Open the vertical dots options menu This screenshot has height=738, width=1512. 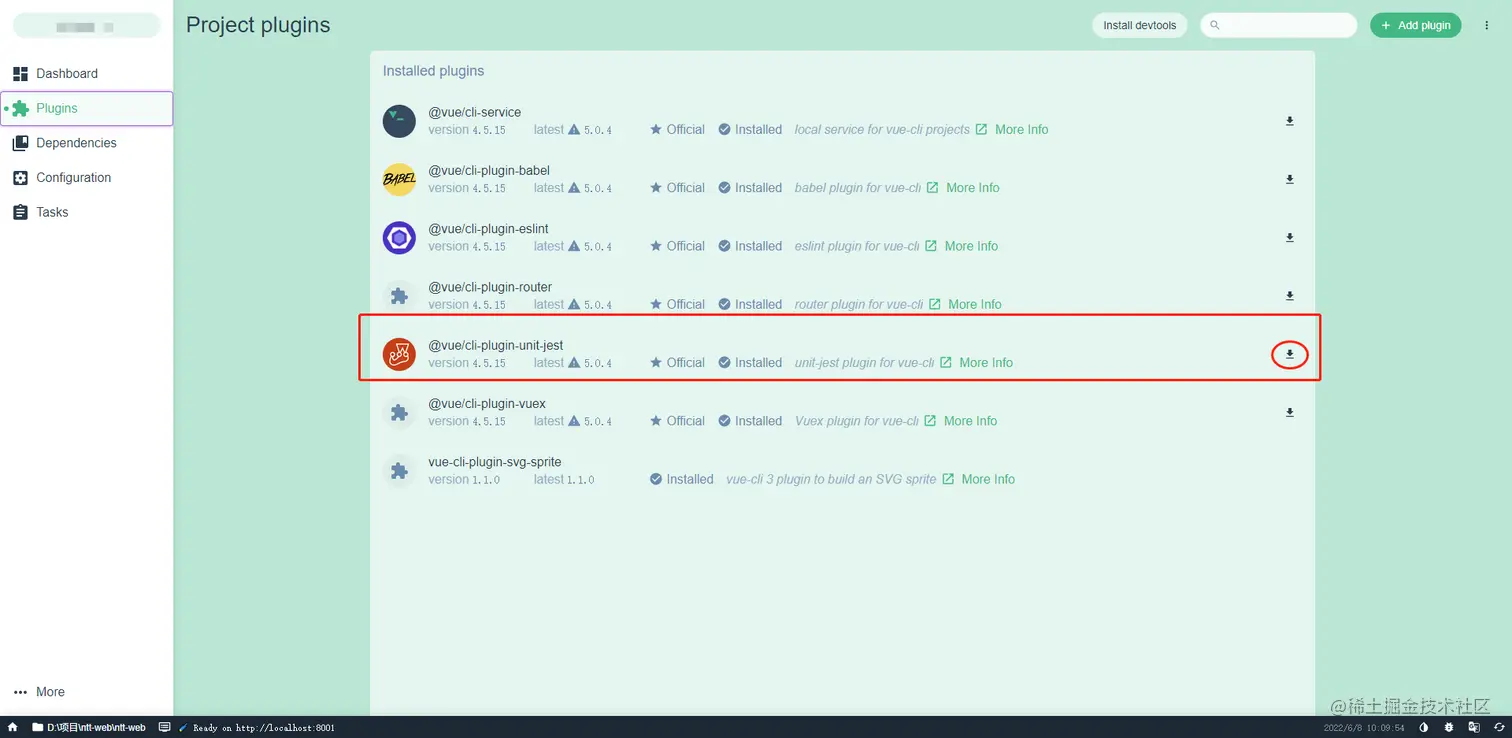1486,25
